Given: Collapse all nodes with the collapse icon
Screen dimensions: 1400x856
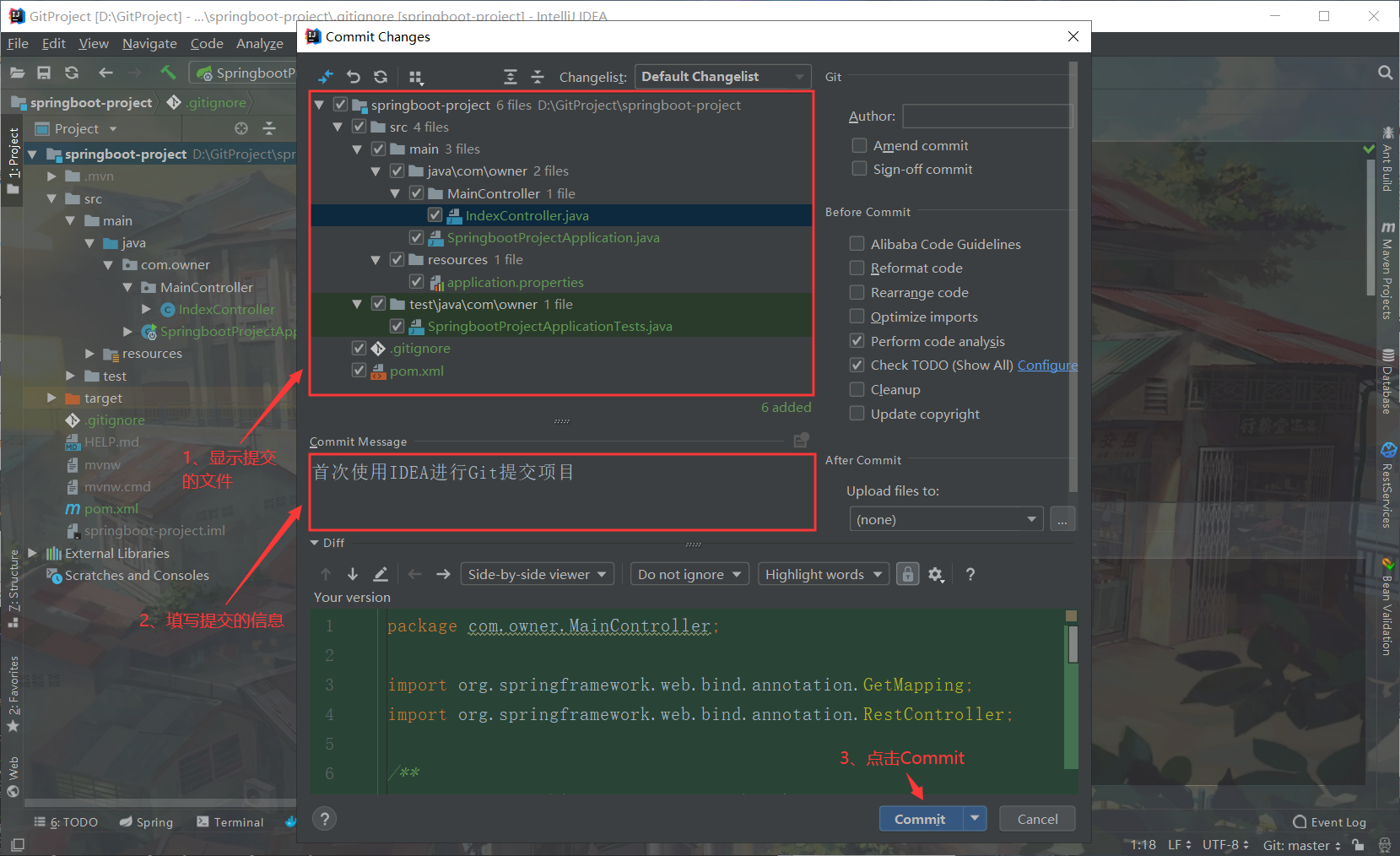Looking at the screenshot, I should pyautogui.click(x=538, y=76).
